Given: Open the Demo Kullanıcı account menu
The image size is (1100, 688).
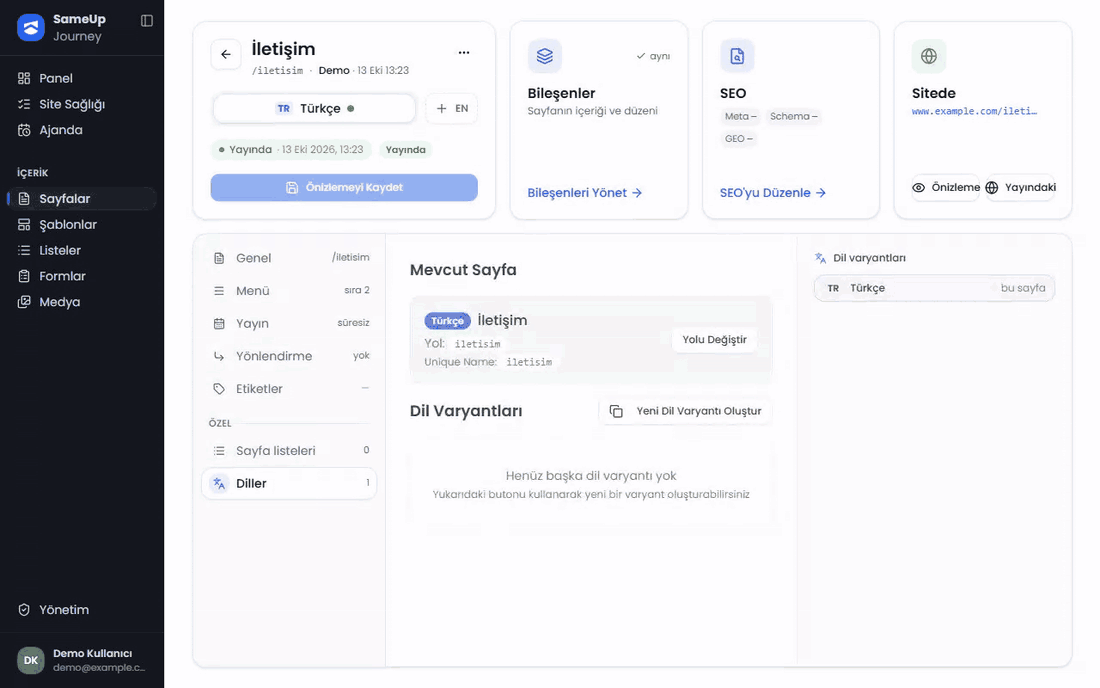Looking at the screenshot, I should tap(82, 660).
